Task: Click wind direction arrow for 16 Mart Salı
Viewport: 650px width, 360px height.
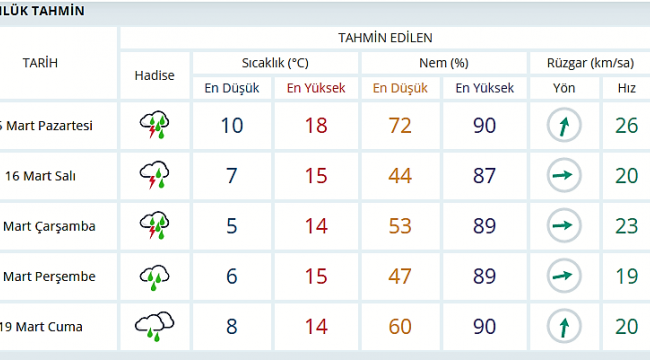Action: [564, 175]
